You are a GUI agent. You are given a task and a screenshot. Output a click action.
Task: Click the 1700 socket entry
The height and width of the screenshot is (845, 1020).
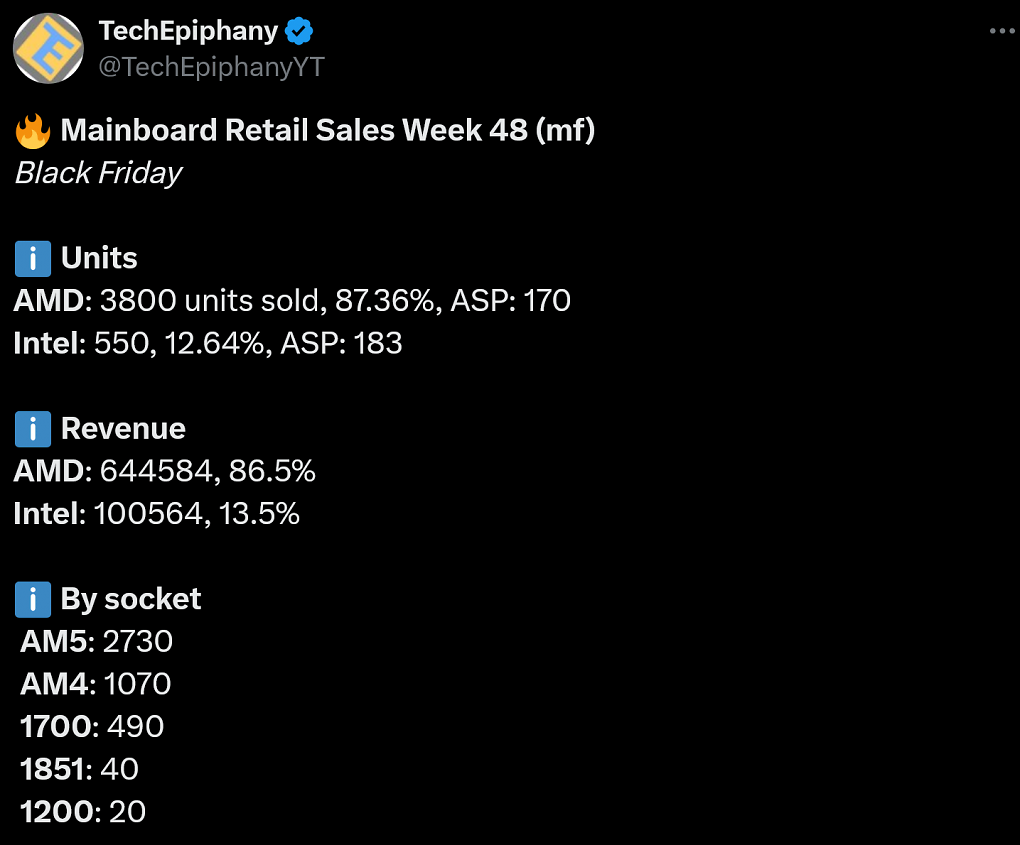point(92,727)
